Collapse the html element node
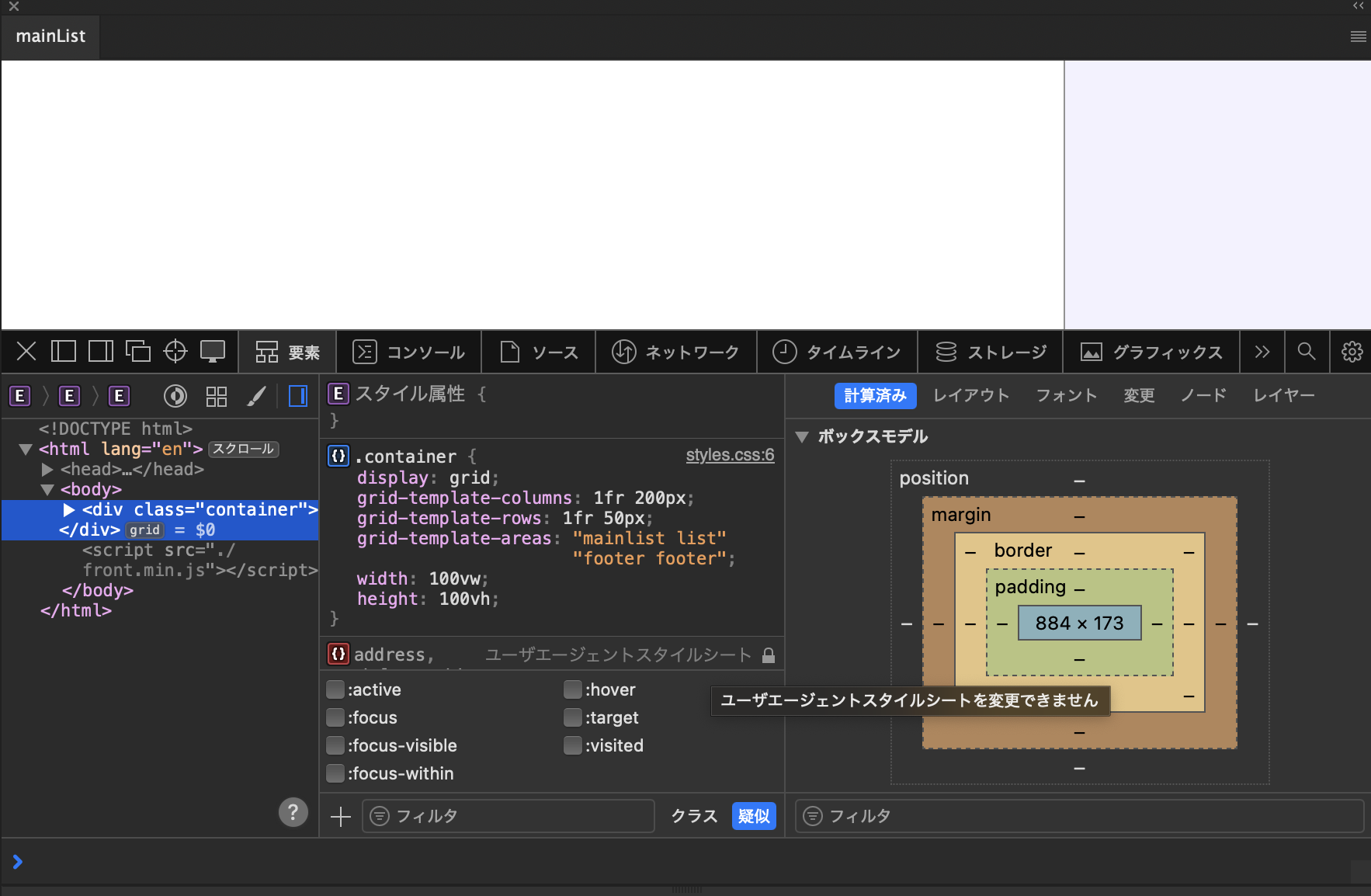This screenshot has width=1371, height=896. (26, 449)
